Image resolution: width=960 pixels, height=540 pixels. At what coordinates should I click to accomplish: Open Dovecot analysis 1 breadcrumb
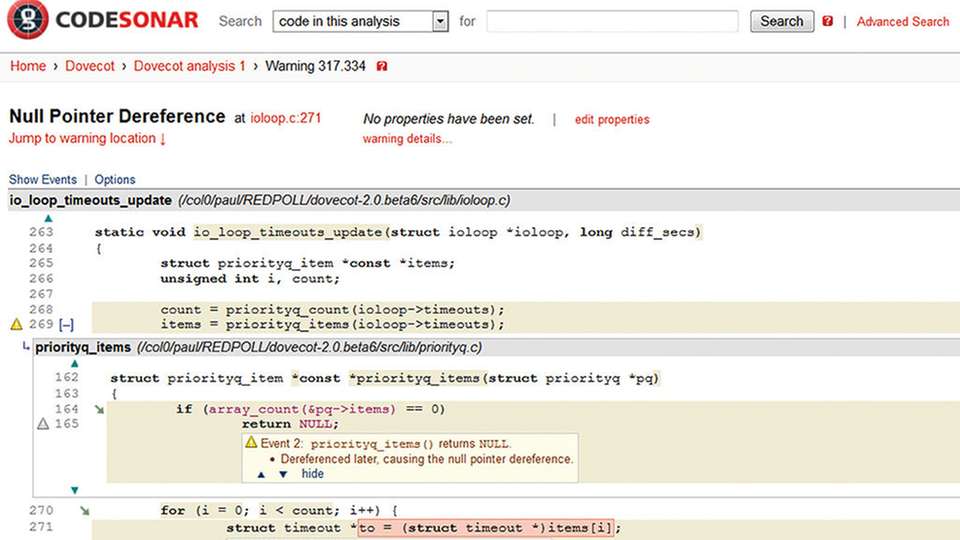click(x=189, y=66)
